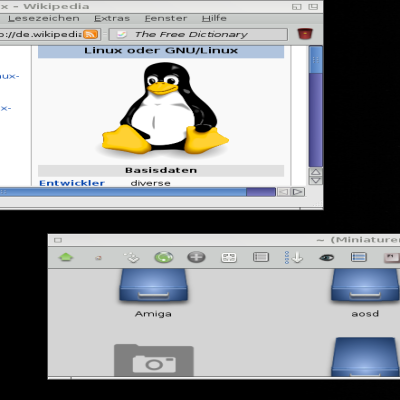Click the browser scroll-down arrow
This screenshot has height=400, width=400.
coord(316,181)
